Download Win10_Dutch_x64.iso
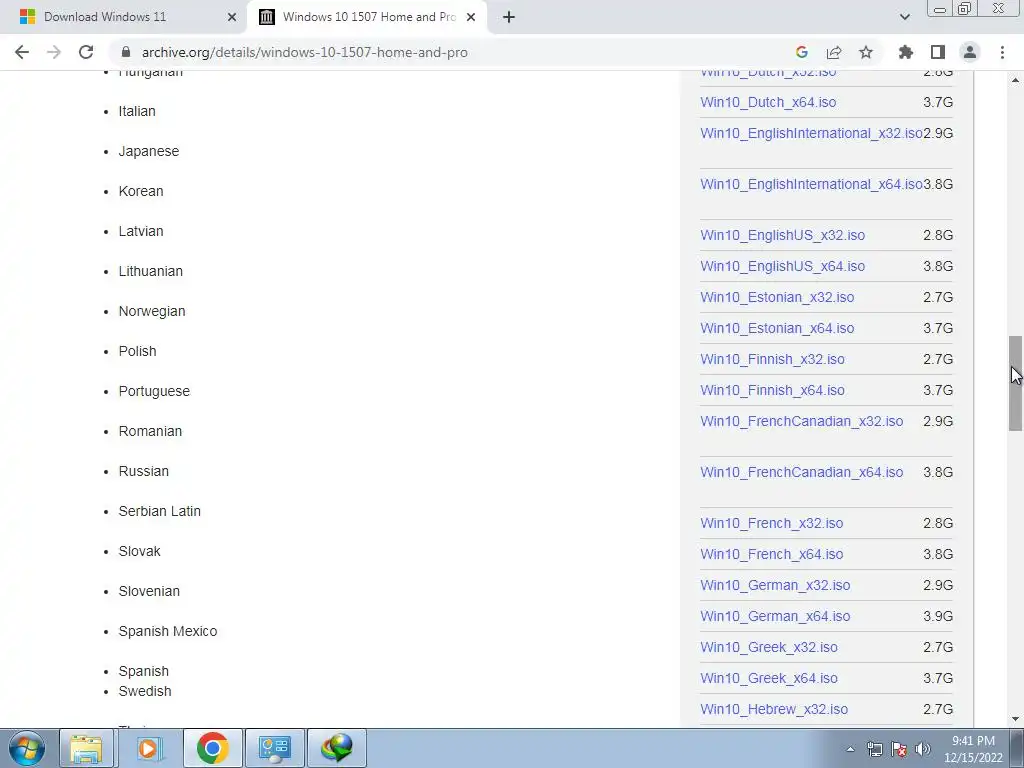The image size is (1024, 768). [768, 102]
